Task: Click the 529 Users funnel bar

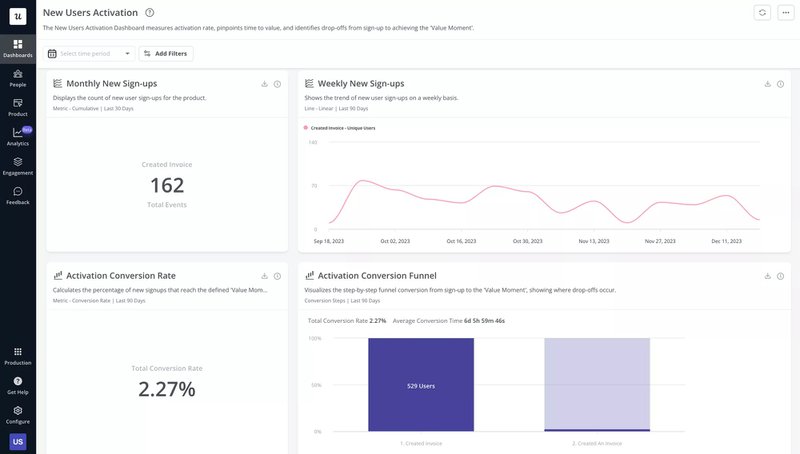Action: 420,385
